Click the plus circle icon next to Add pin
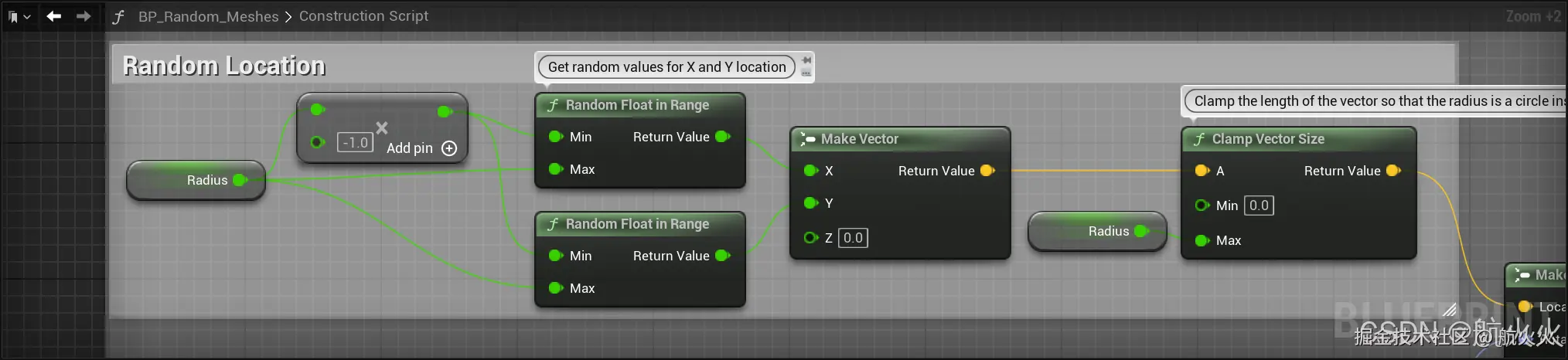1568x360 pixels. pos(449,148)
